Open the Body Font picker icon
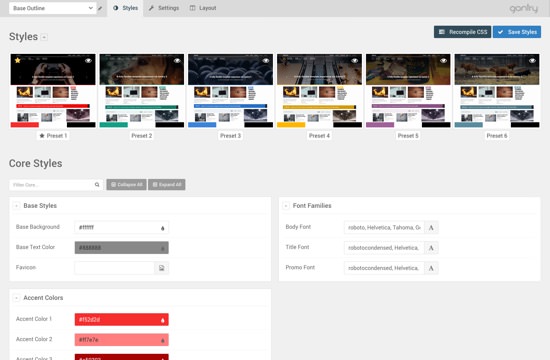This screenshot has height=360, width=550. tap(431, 227)
